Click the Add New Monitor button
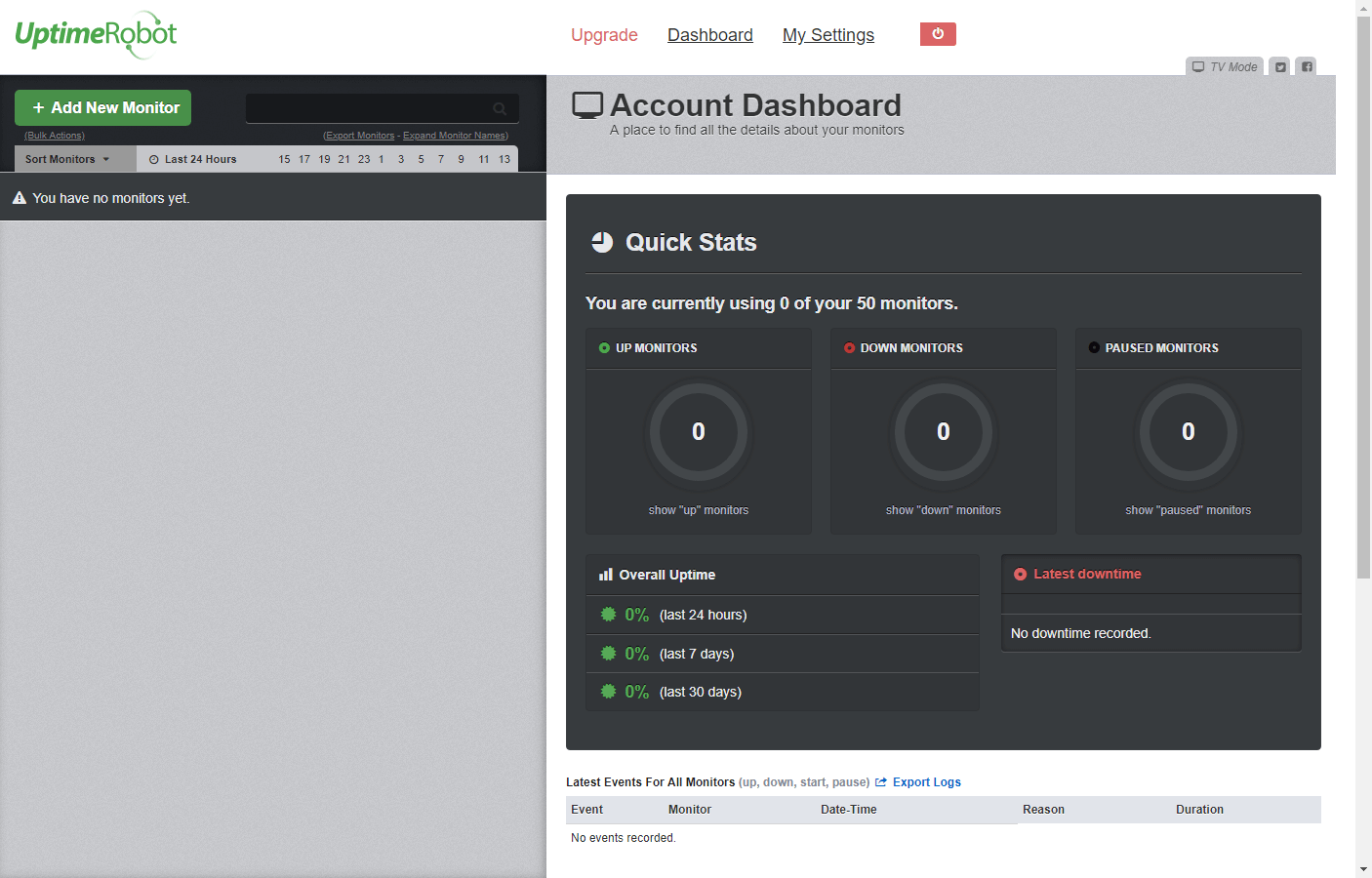 [x=102, y=107]
